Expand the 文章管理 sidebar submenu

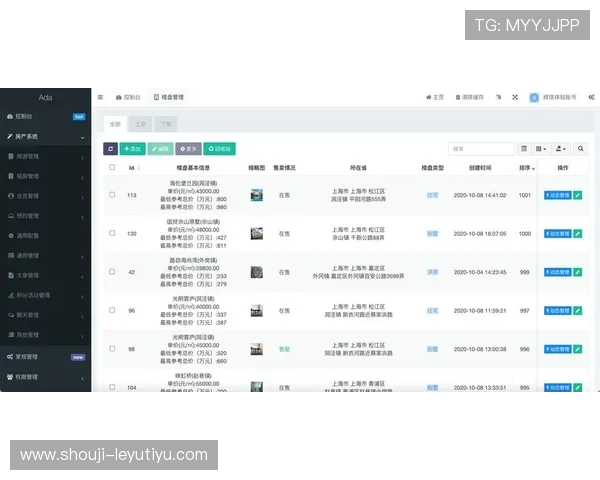pos(46,276)
